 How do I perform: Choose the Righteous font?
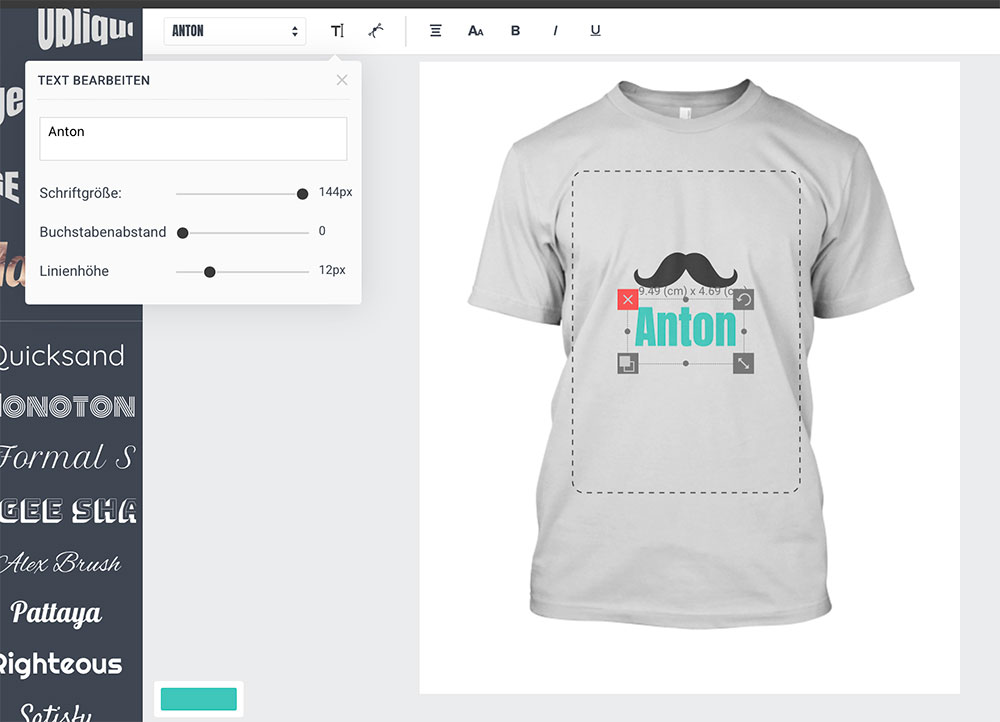coord(61,664)
